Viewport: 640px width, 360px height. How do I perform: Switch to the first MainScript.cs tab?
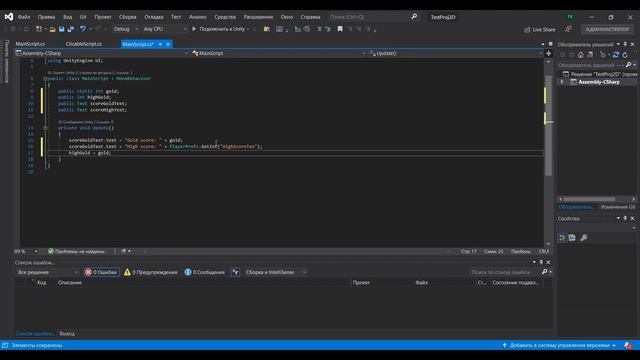tap(30, 44)
